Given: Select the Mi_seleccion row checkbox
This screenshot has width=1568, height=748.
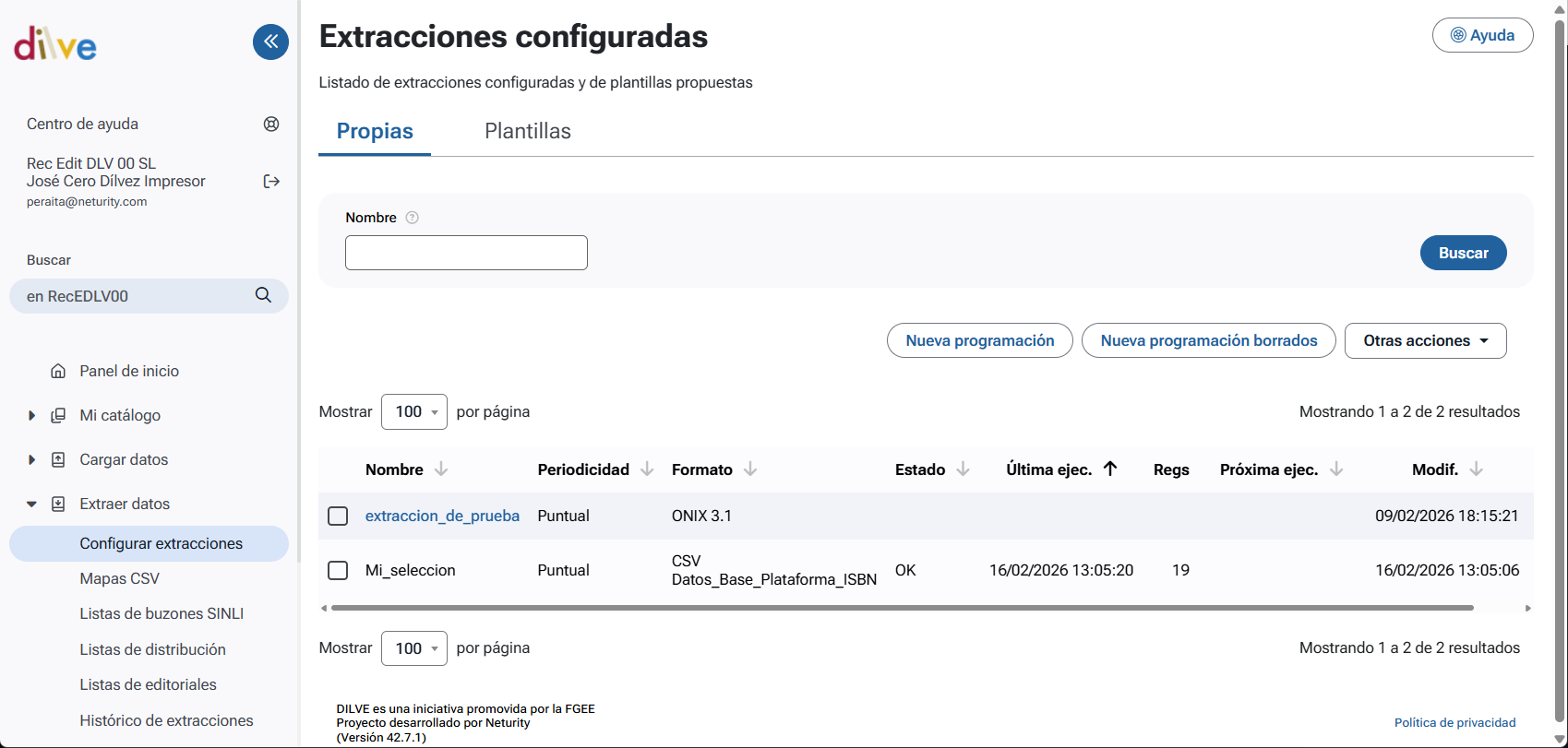Looking at the screenshot, I should tap(338, 570).
